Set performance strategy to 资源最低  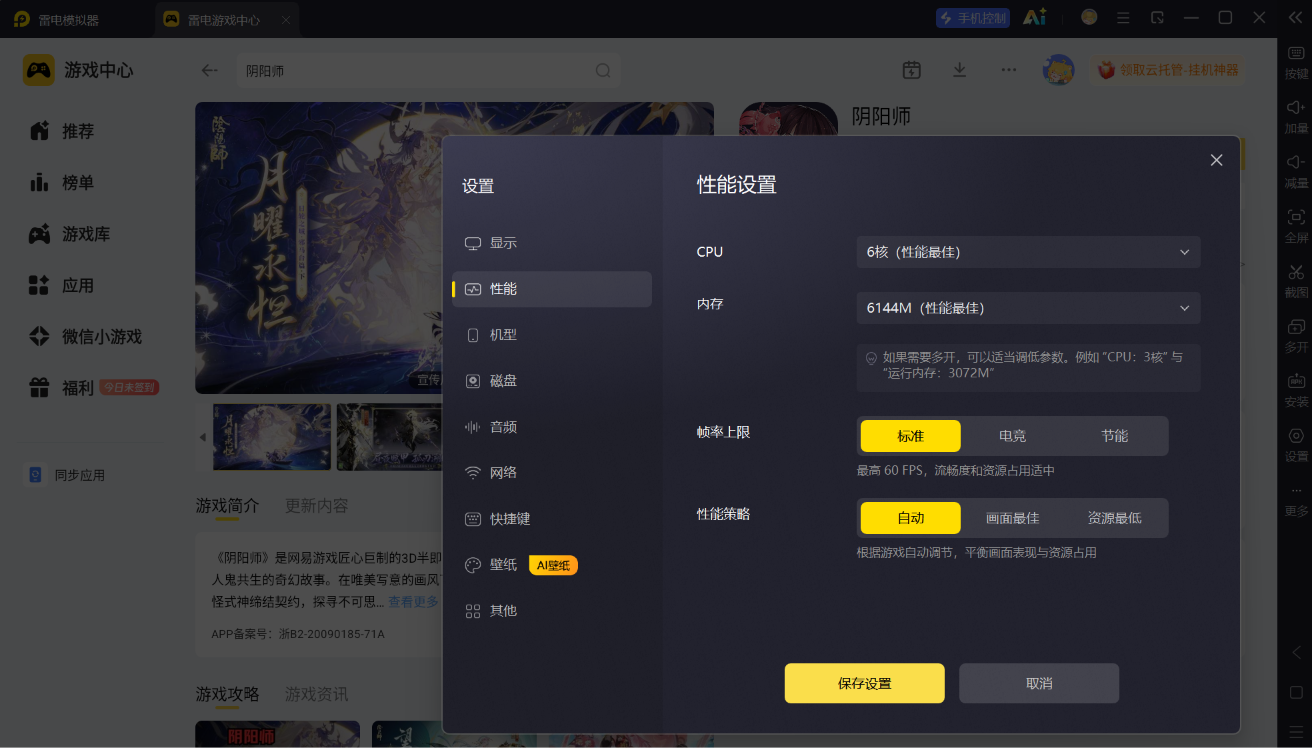click(x=1114, y=518)
